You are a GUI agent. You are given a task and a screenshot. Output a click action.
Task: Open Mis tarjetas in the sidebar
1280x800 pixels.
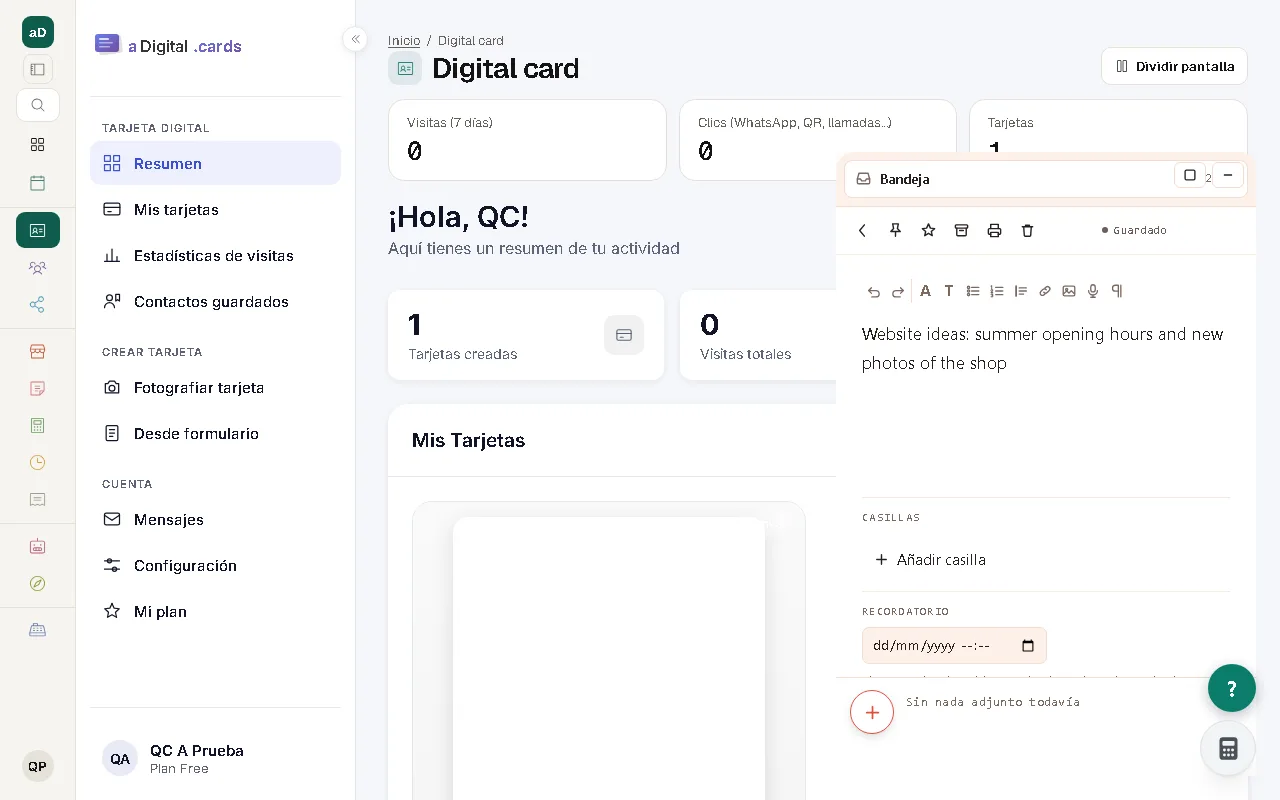pos(215,209)
